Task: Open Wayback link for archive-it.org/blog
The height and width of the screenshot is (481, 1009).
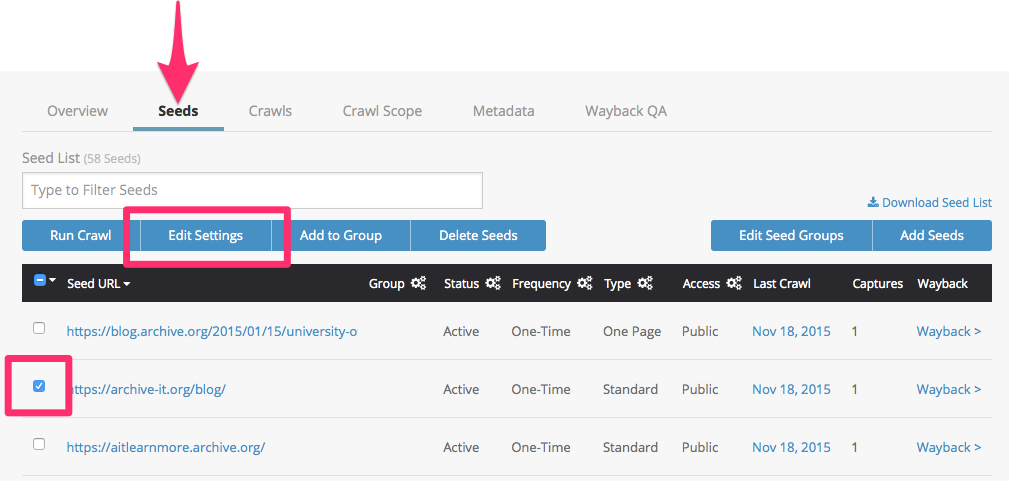Action: [948, 389]
